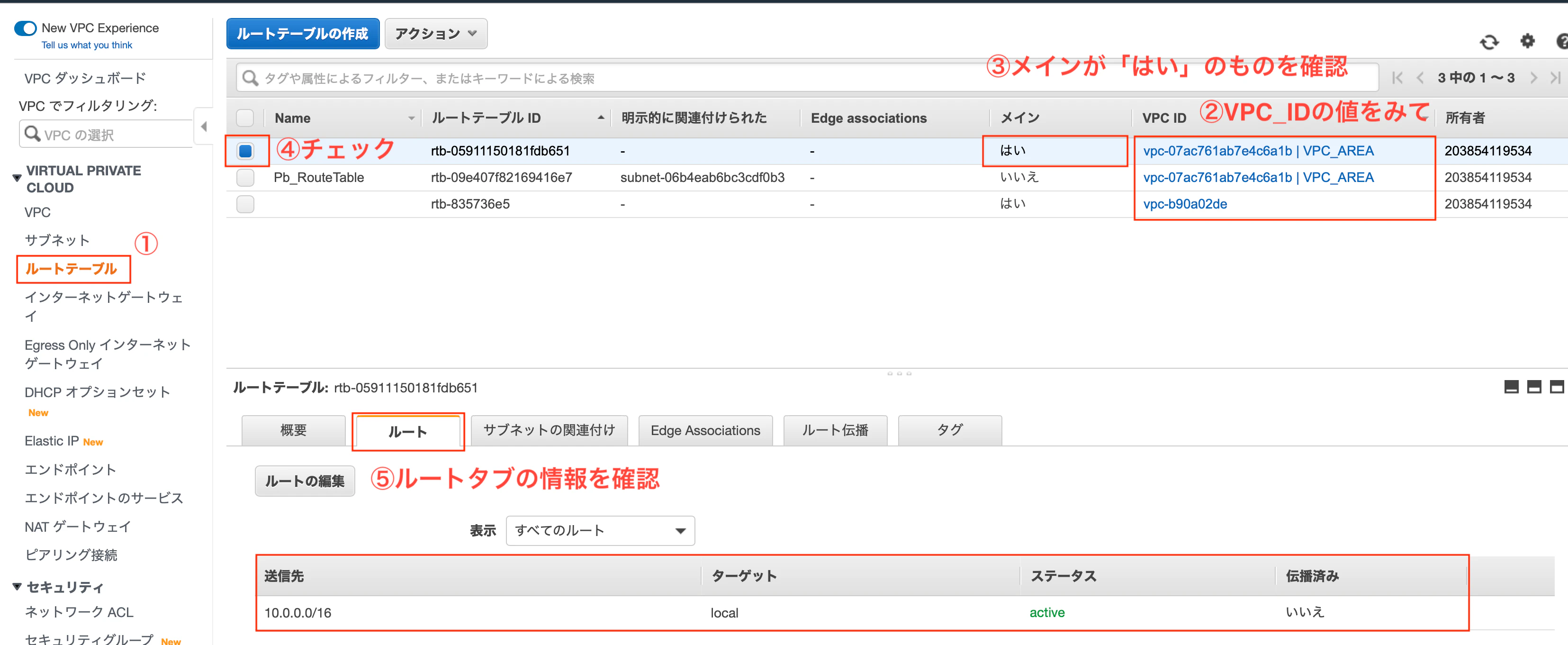Sort by the Name column arrow
Viewport: 1568px width, 645px height.
412,118
